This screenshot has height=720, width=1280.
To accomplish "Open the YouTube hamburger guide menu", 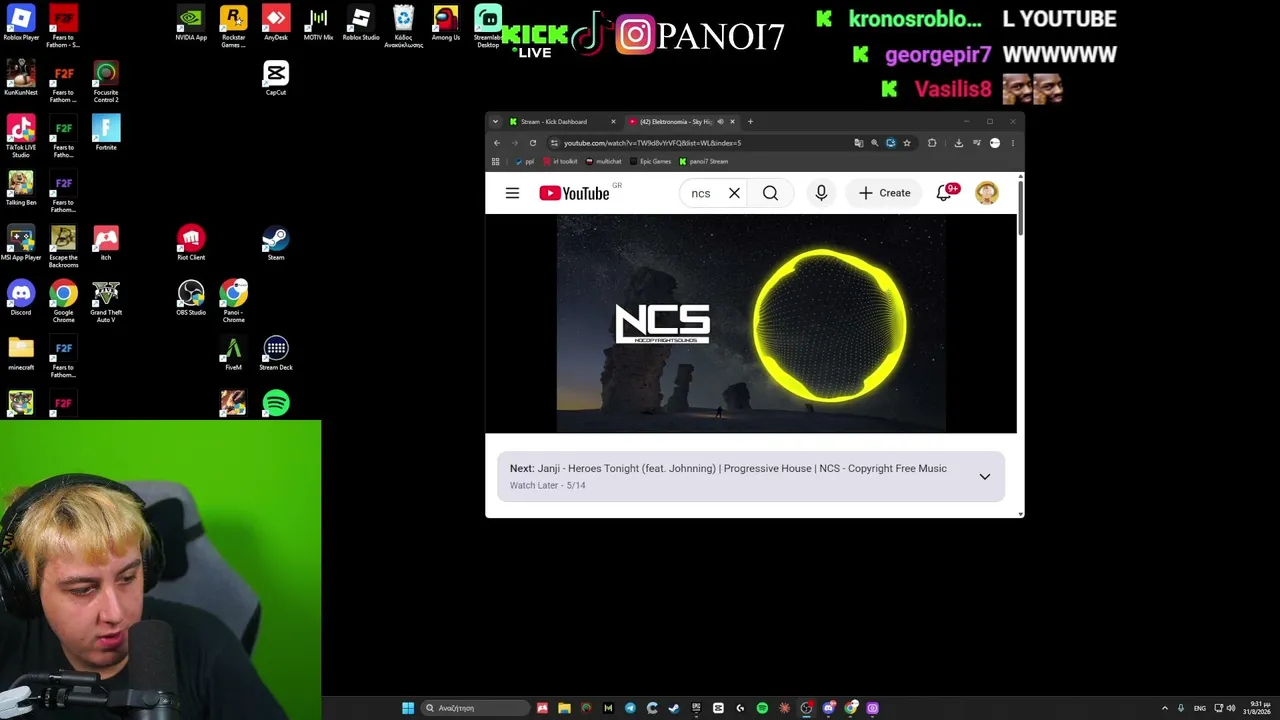I will point(512,193).
